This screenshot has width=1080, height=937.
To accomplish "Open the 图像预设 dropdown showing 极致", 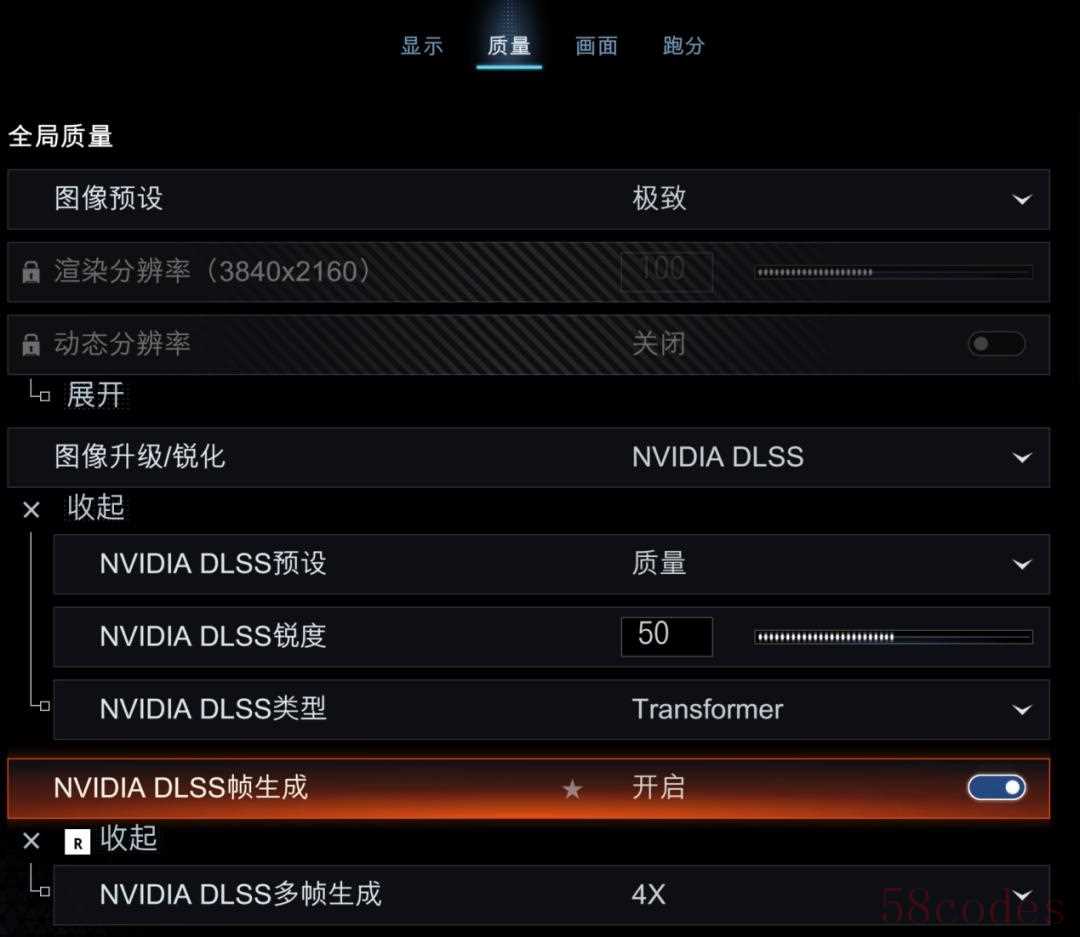I will tap(528, 199).
